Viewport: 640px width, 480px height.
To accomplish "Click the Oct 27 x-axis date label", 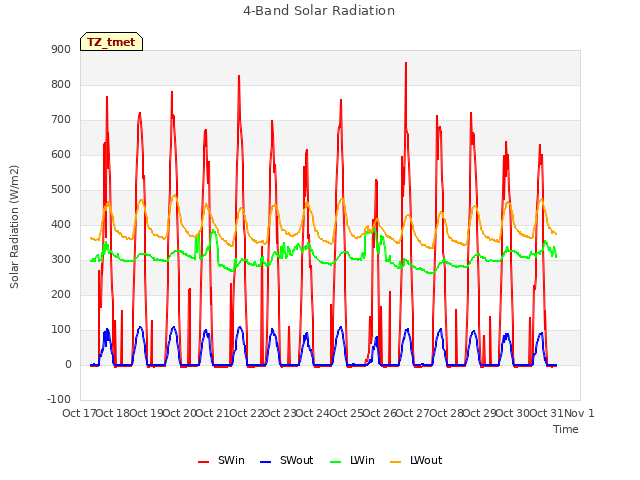I will pyautogui.click(x=413, y=413).
